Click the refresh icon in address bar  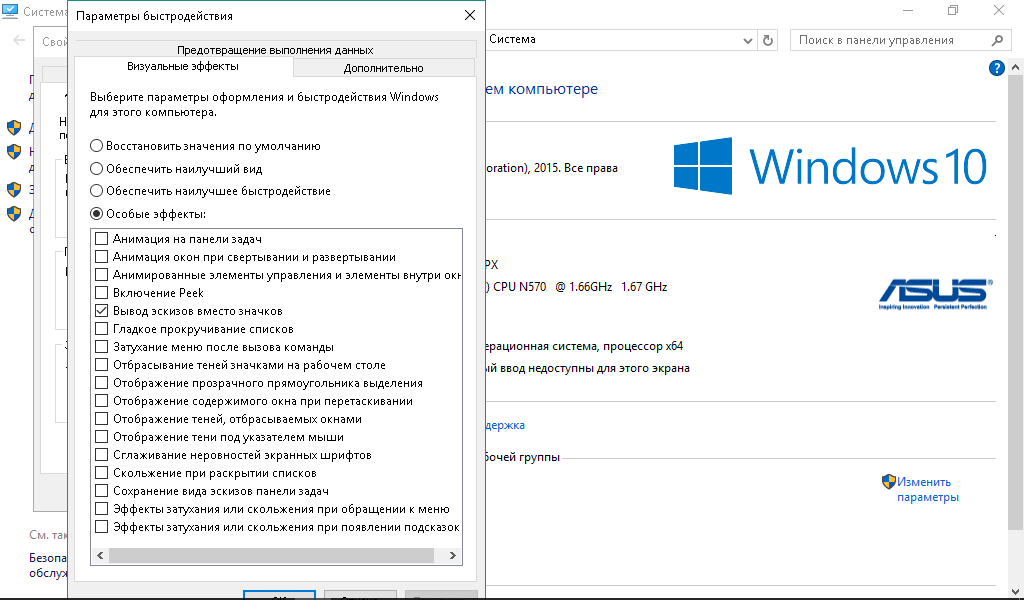coord(768,40)
